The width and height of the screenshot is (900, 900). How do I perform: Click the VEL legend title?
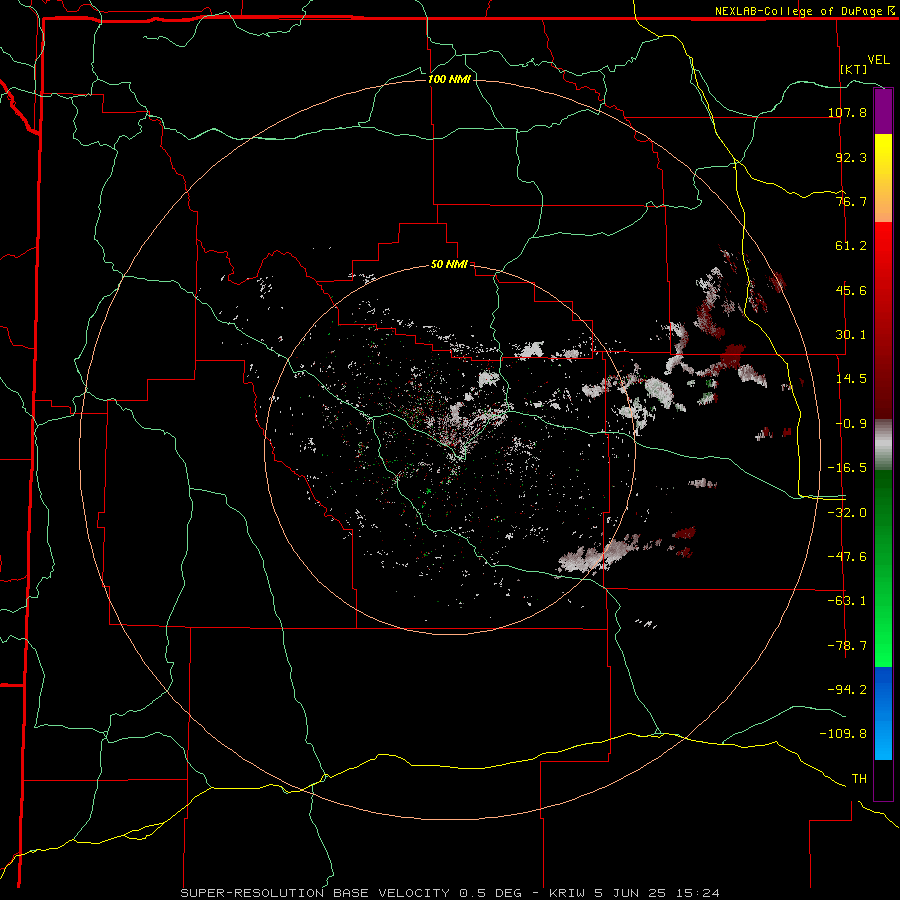coord(878,60)
